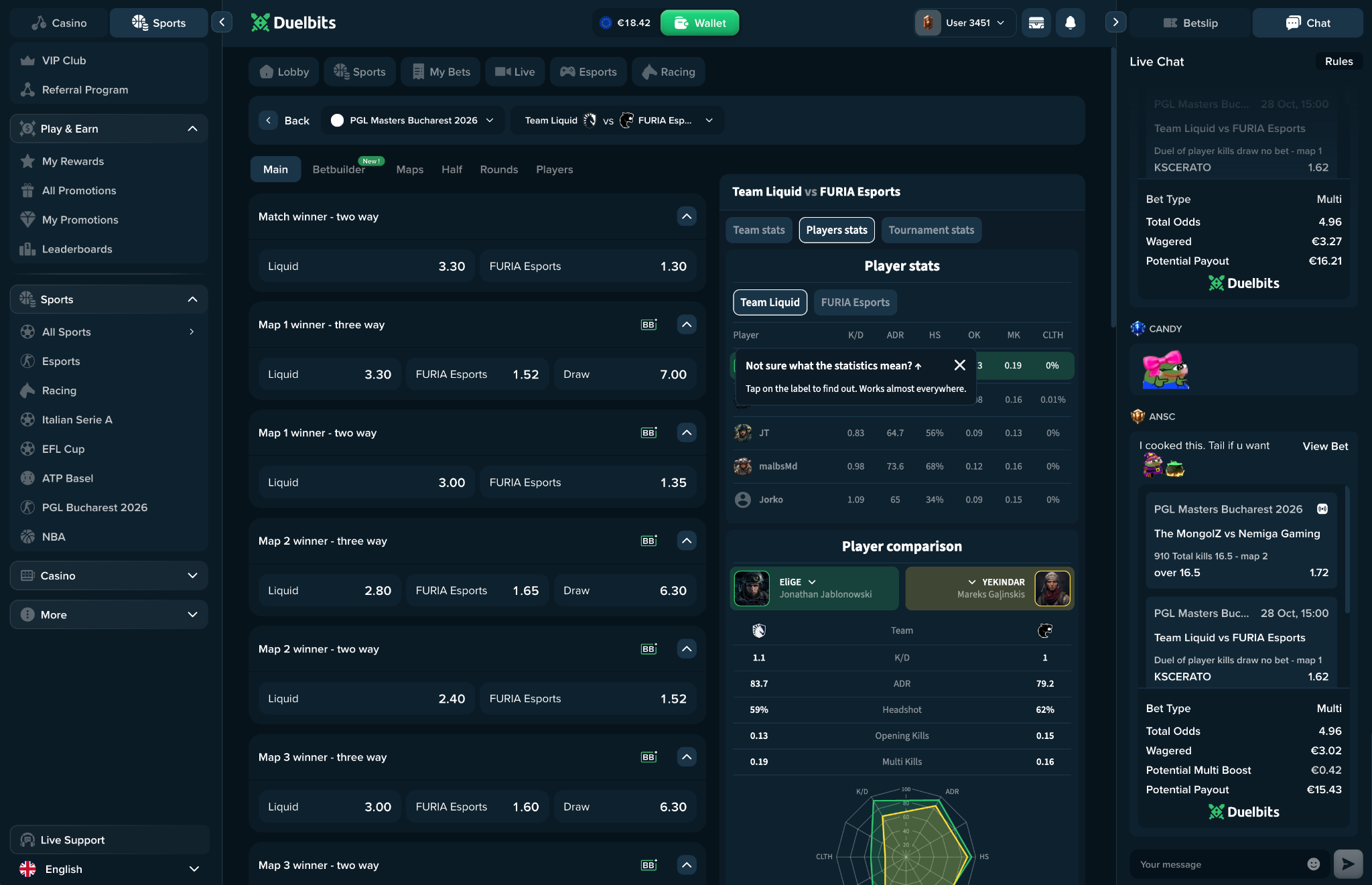Open the emoji picker in chat
1372x885 pixels.
coord(1313,864)
